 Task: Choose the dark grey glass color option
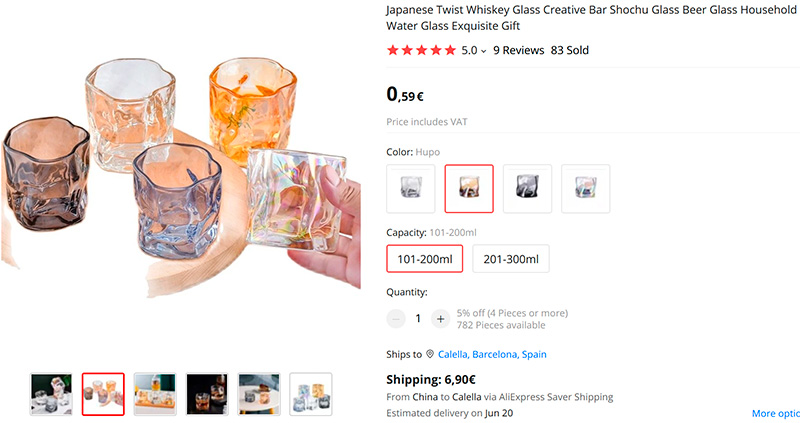point(527,189)
